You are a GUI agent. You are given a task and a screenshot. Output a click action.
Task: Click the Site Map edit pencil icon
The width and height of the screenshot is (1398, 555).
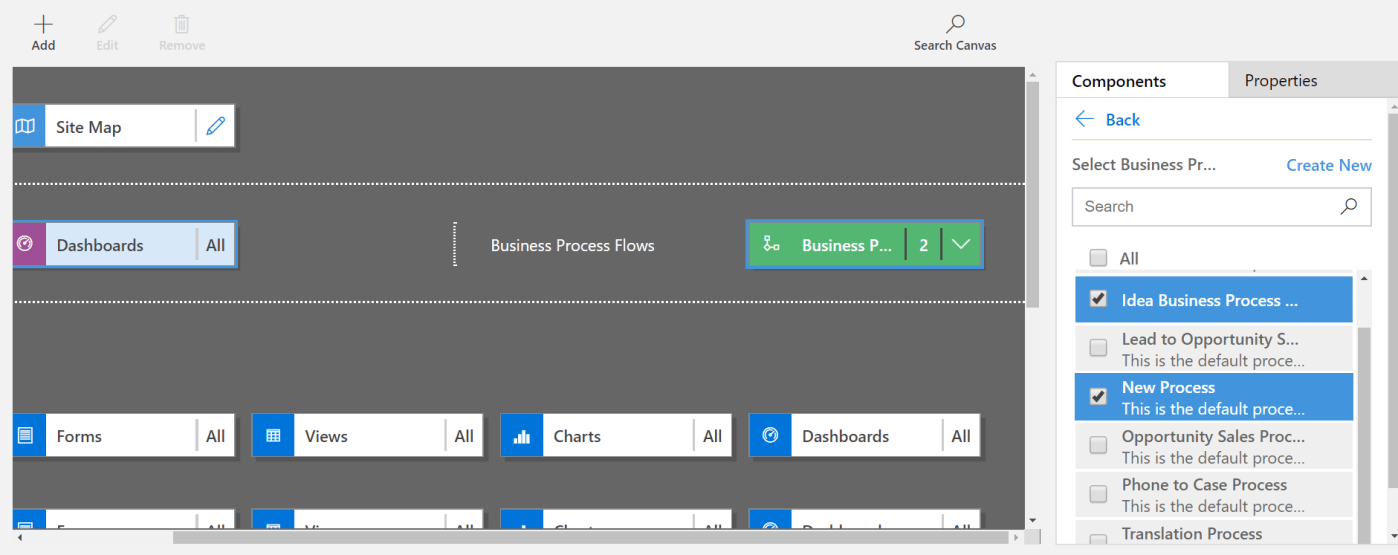click(215, 127)
